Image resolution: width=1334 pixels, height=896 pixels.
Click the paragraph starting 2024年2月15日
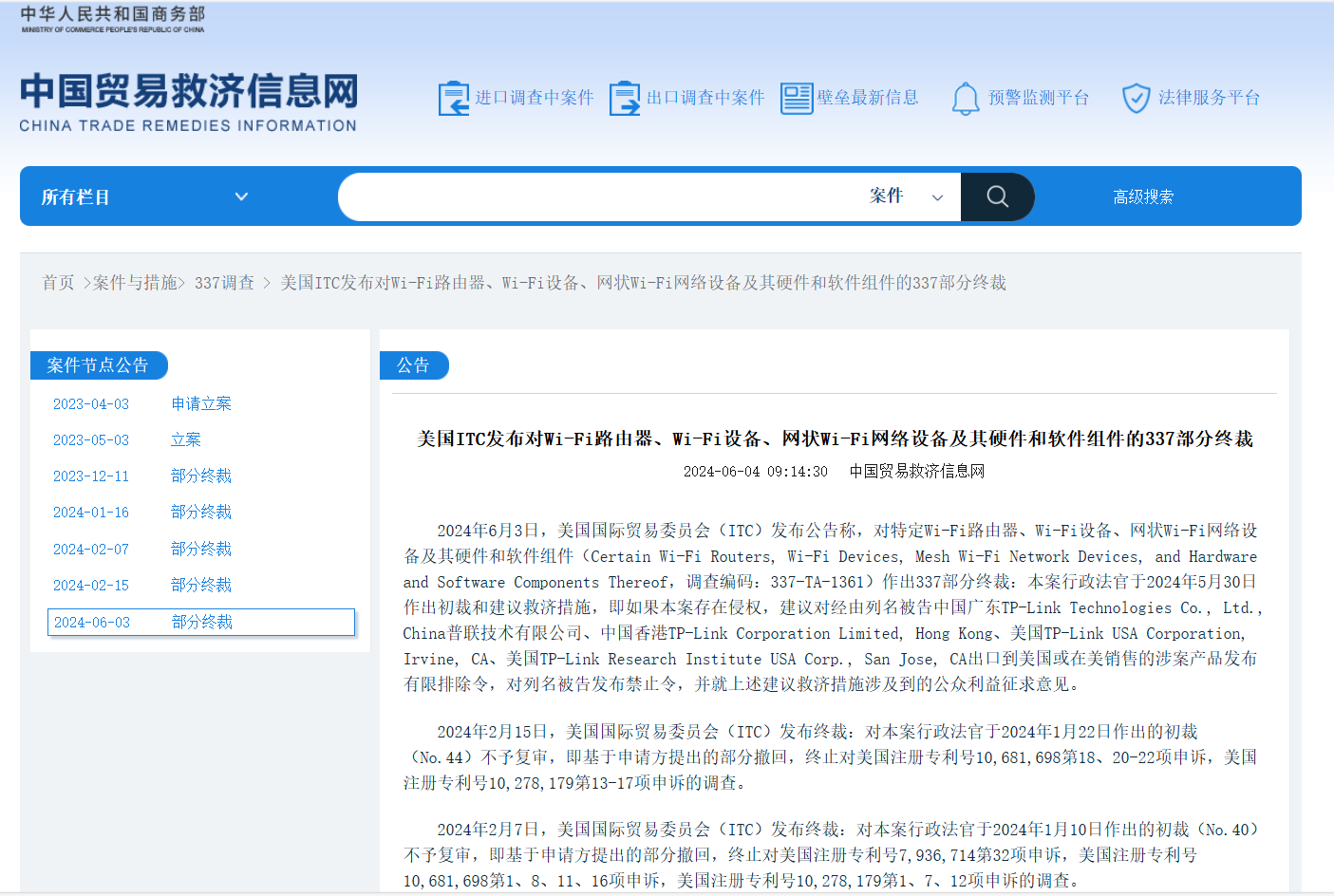tap(831, 757)
